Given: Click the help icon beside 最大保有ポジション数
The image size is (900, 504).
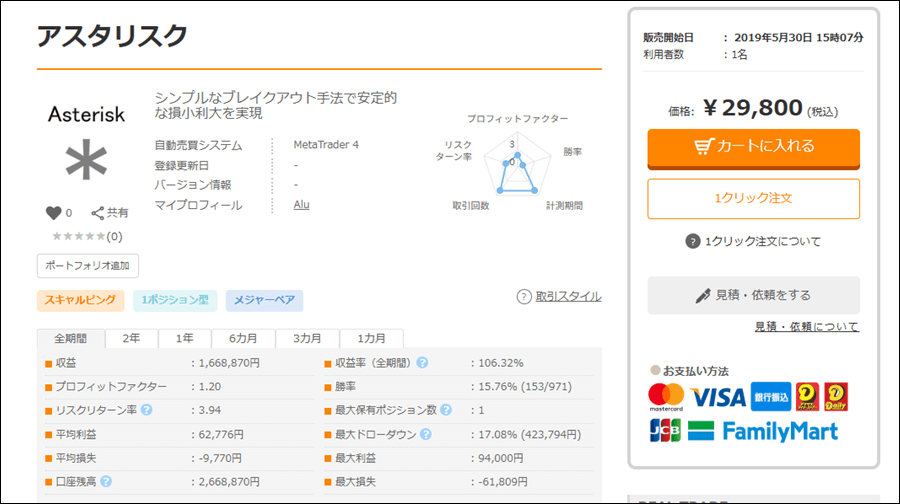Looking at the screenshot, I should [x=446, y=410].
